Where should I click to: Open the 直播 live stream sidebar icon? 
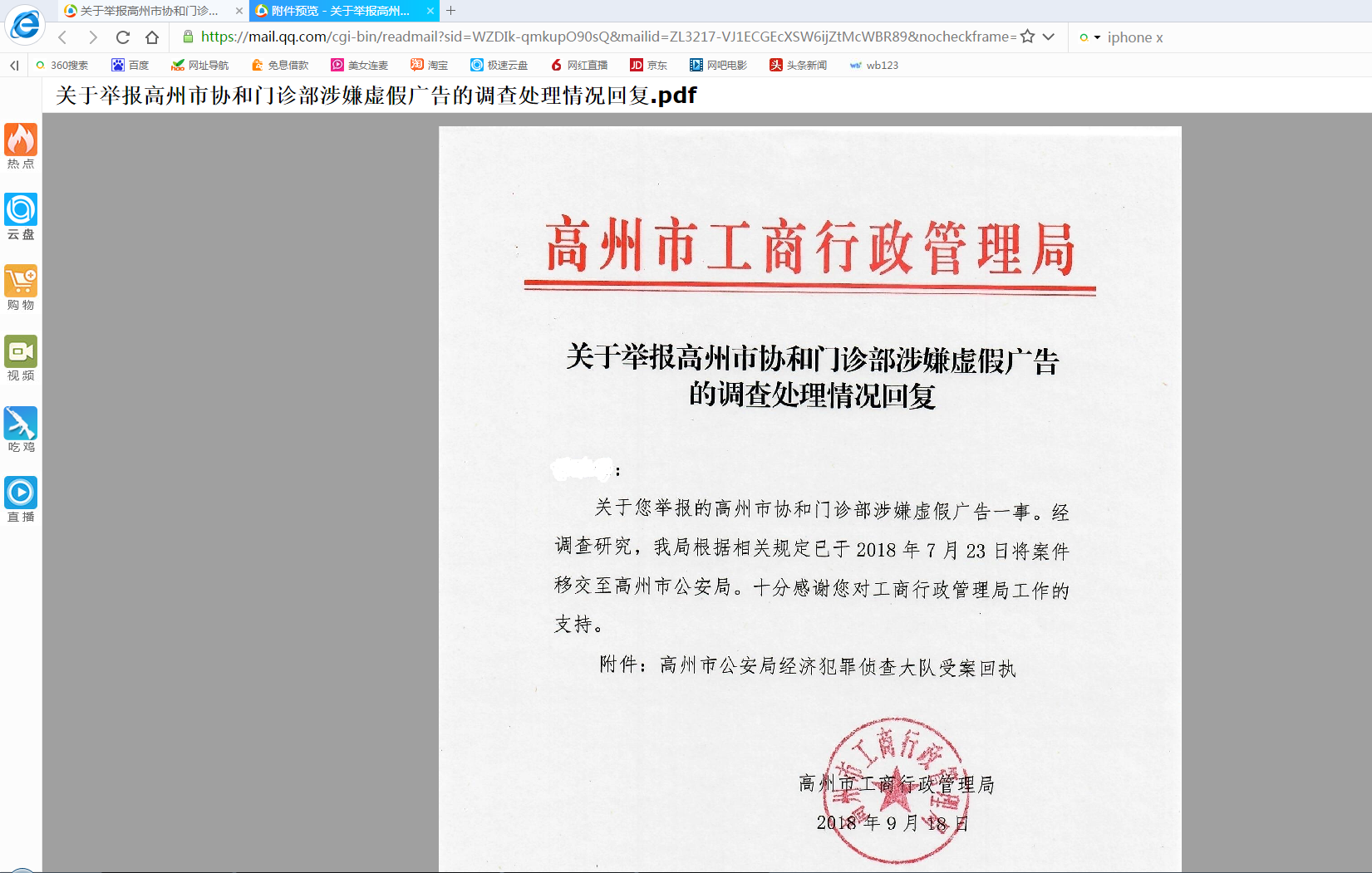click(21, 499)
